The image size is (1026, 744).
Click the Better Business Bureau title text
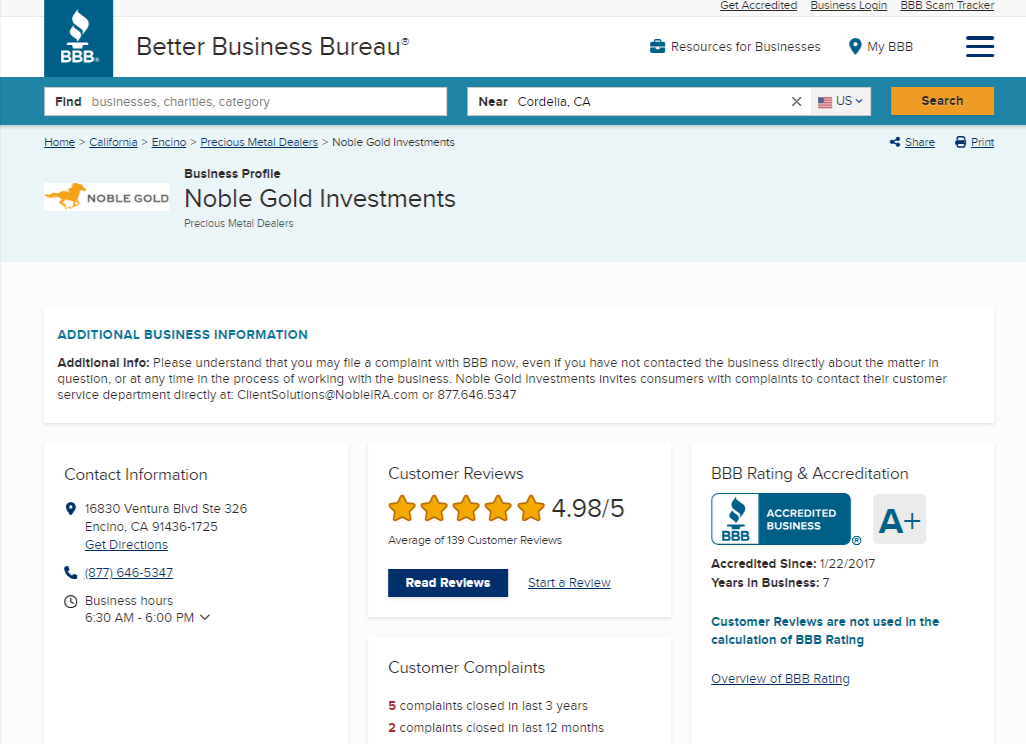click(x=272, y=46)
